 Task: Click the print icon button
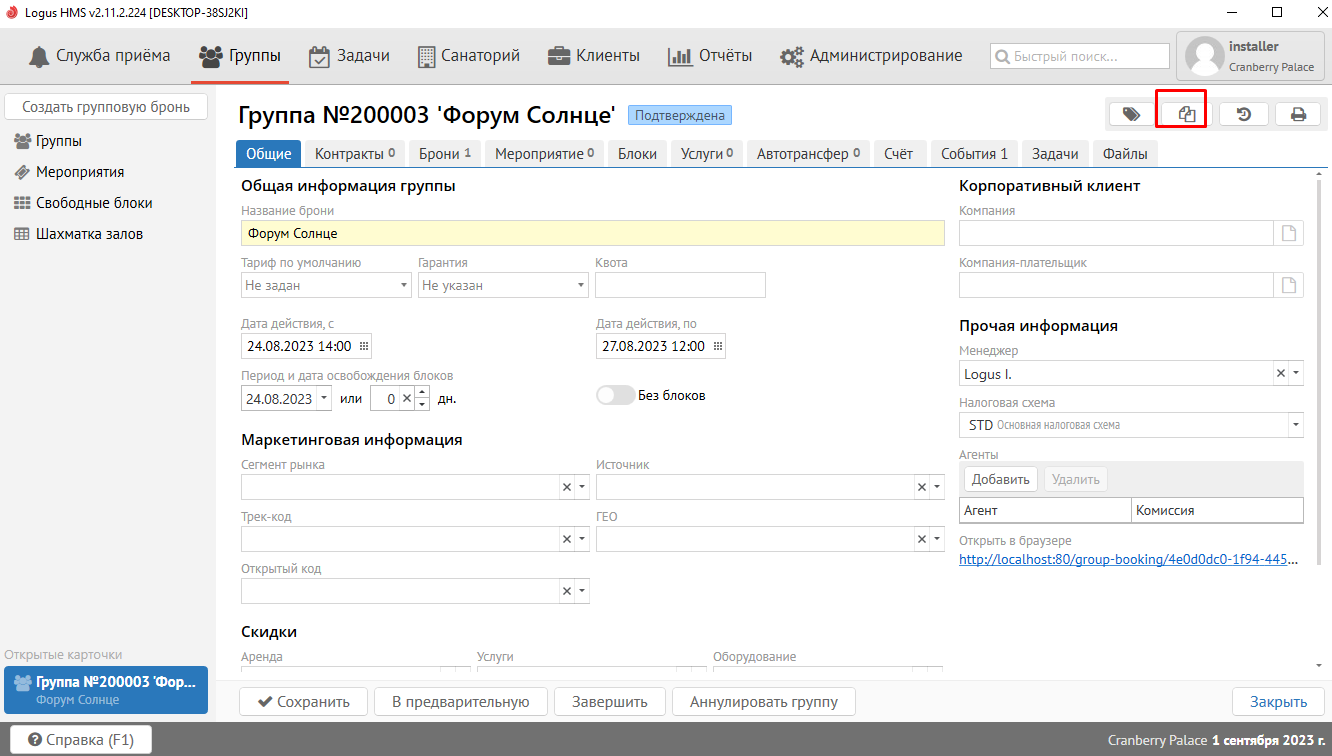[1298, 114]
